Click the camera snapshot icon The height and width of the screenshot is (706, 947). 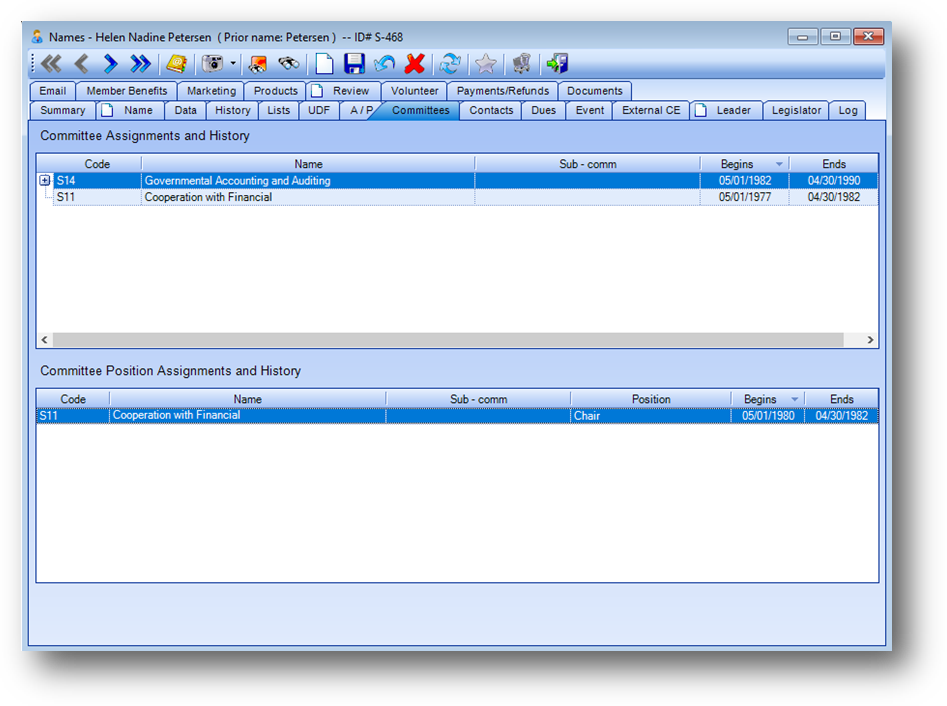pos(213,63)
